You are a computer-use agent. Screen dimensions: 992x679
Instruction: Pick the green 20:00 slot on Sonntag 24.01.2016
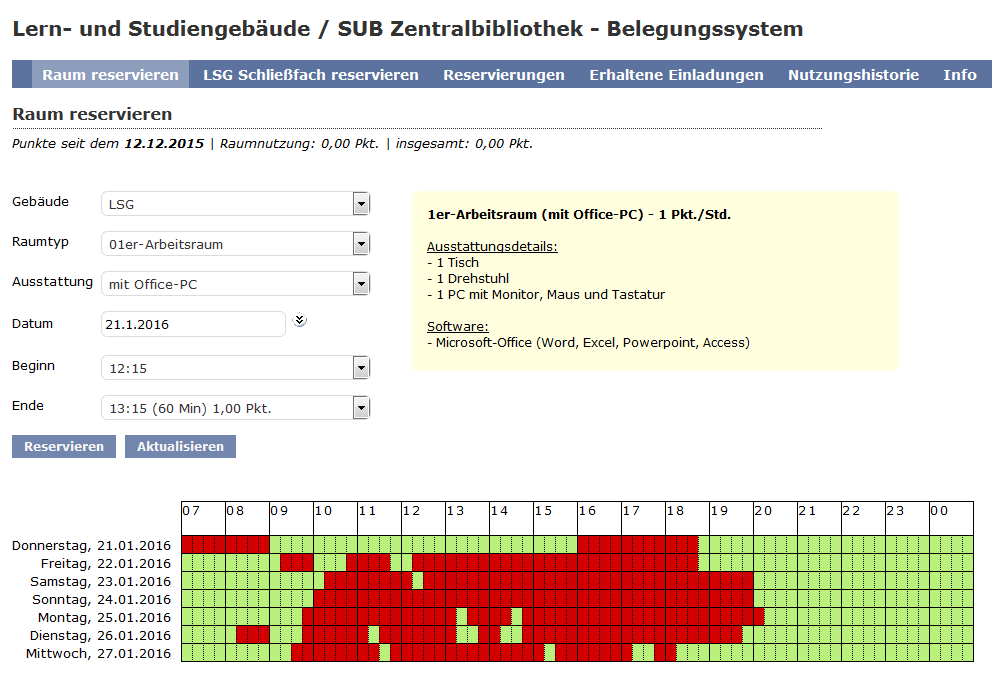(x=759, y=599)
